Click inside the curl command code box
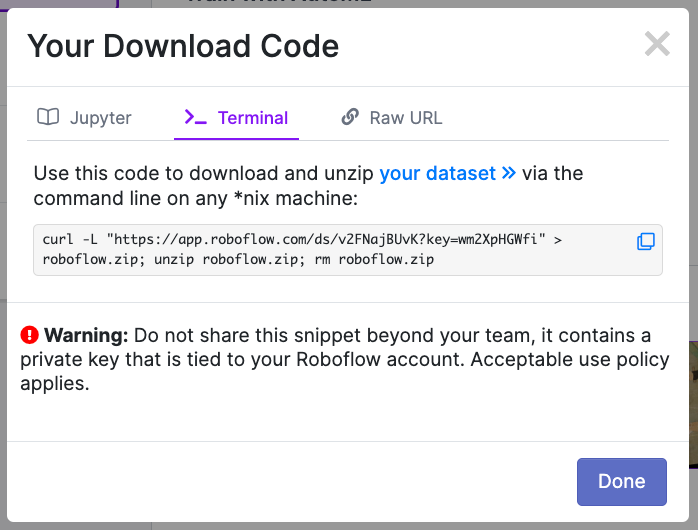 click(x=348, y=250)
